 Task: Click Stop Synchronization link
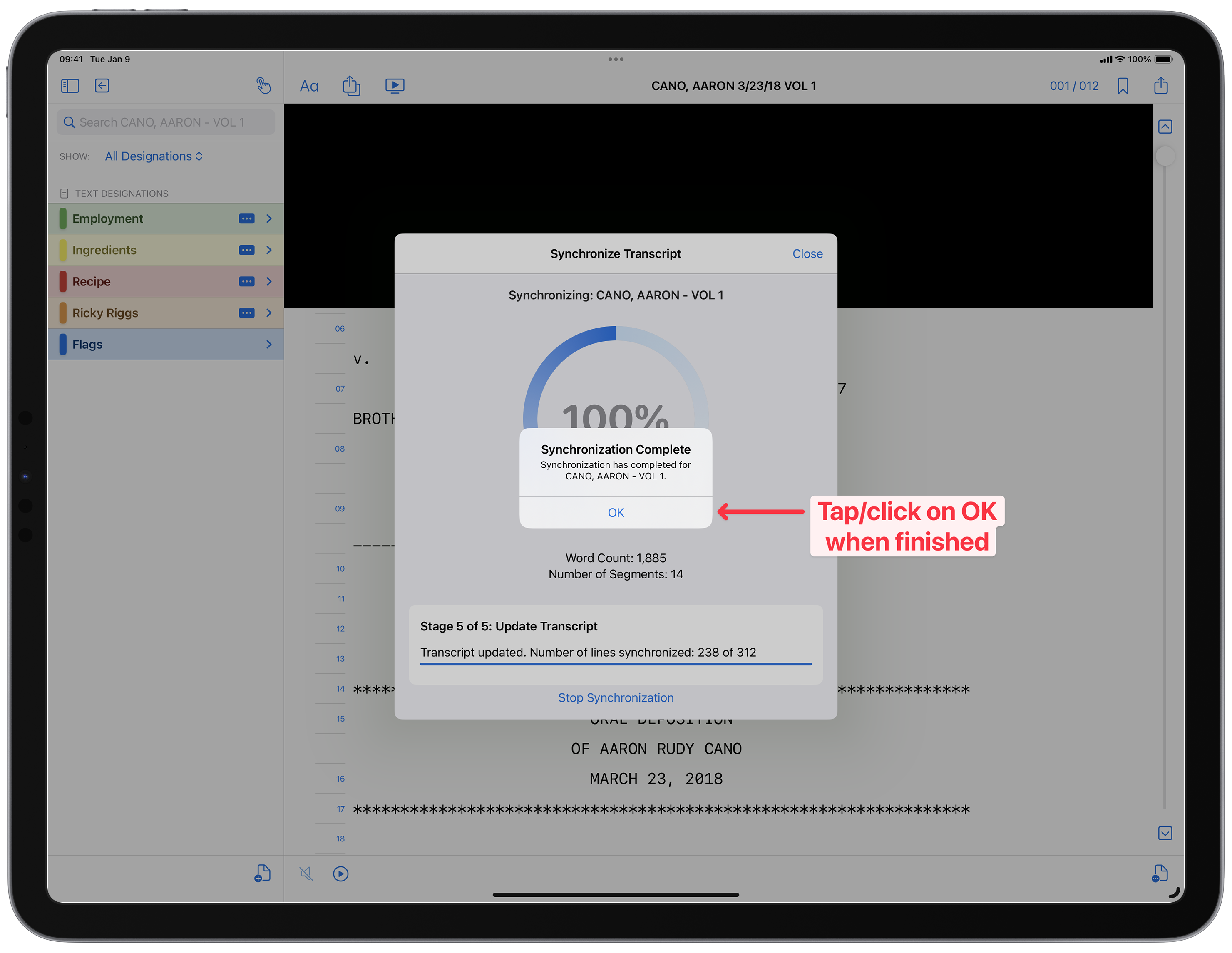616,697
